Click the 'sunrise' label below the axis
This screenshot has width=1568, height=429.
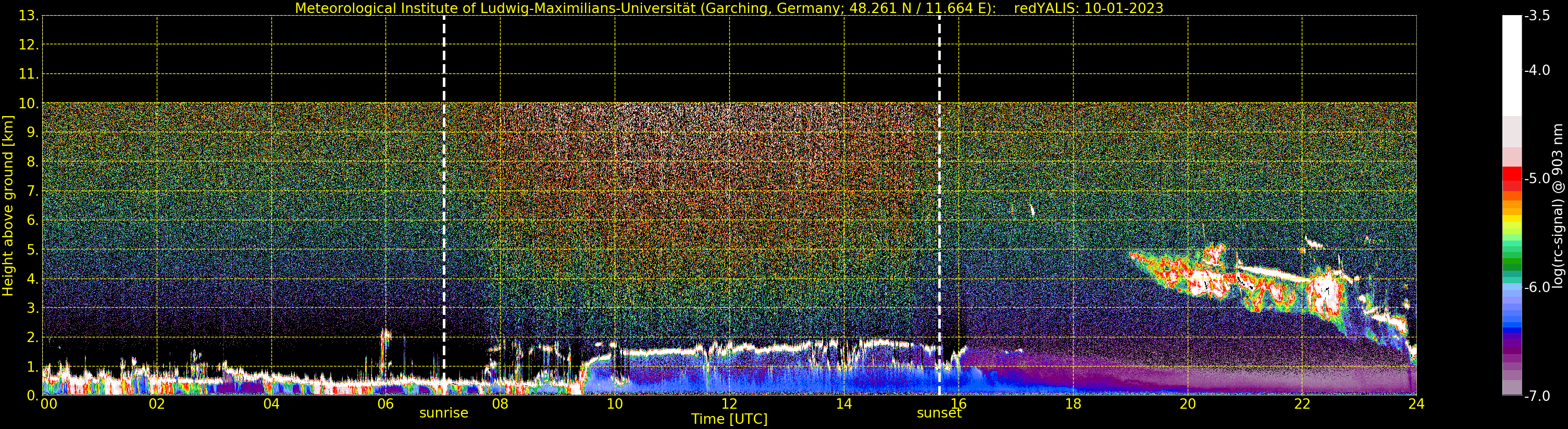[x=444, y=412]
